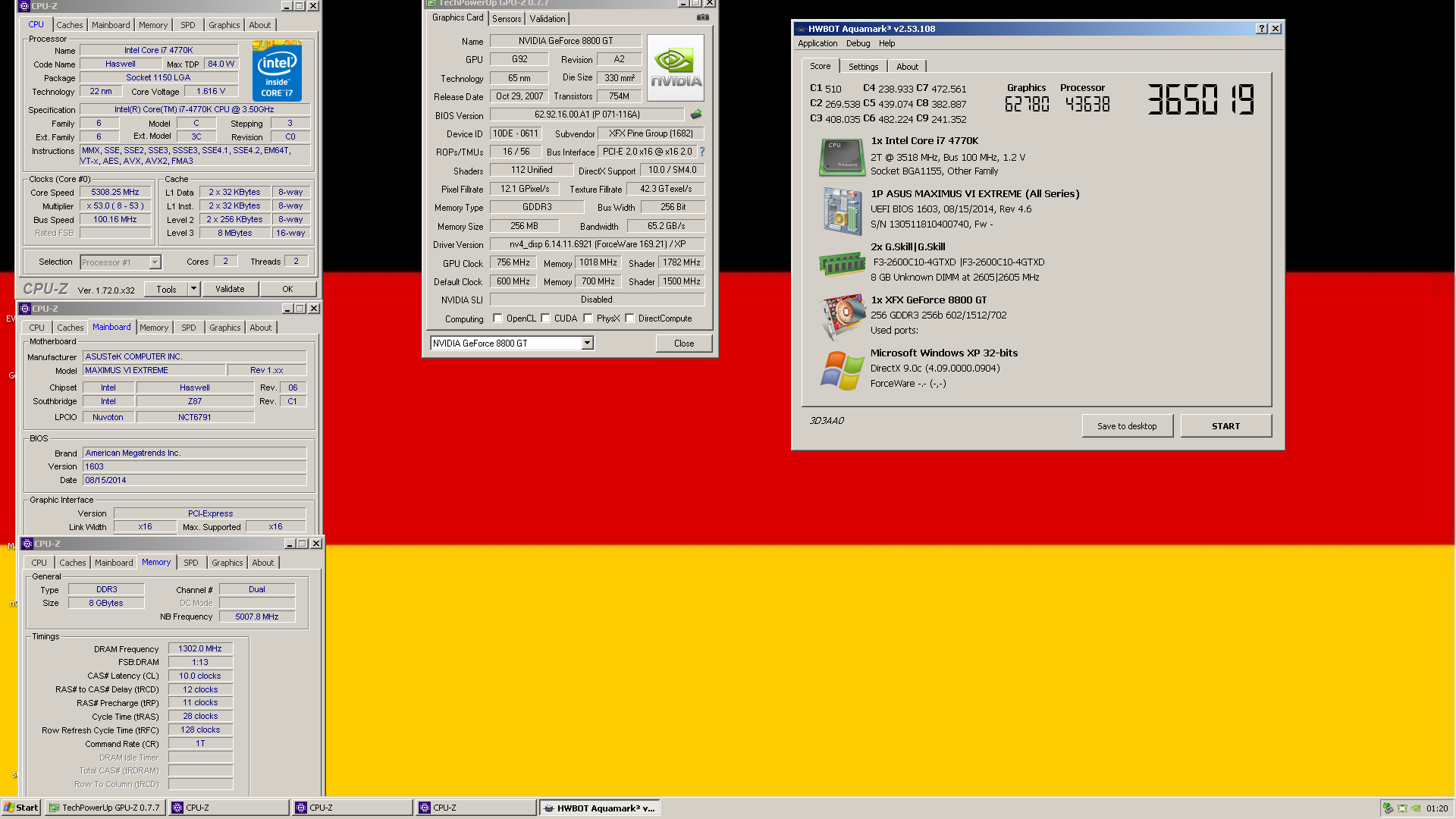Viewport: 1456px width, 819px height.
Task: Click the taskbar clock showing 01:20
Action: [1437, 808]
